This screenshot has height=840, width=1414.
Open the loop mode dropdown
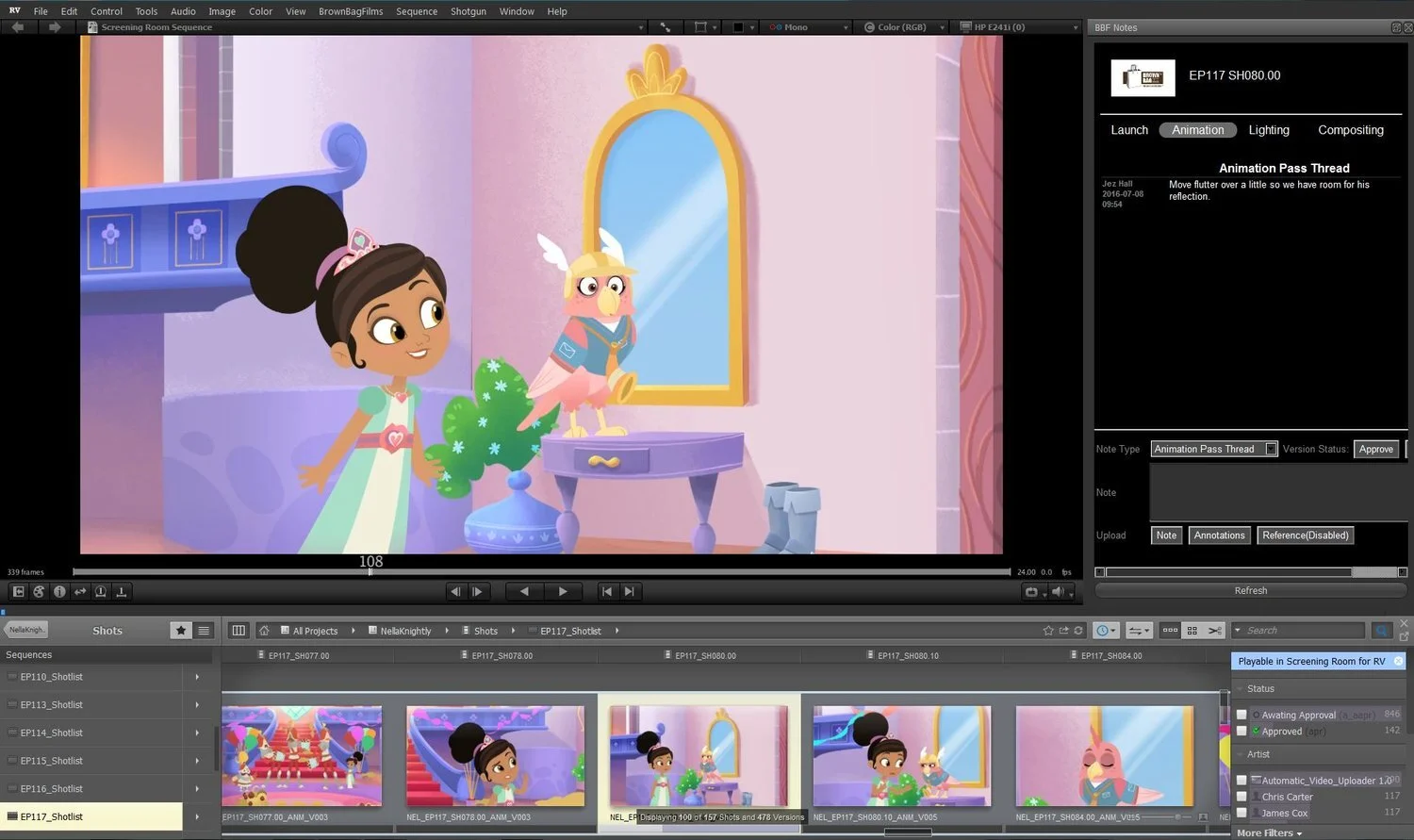tap(1035, 592)
